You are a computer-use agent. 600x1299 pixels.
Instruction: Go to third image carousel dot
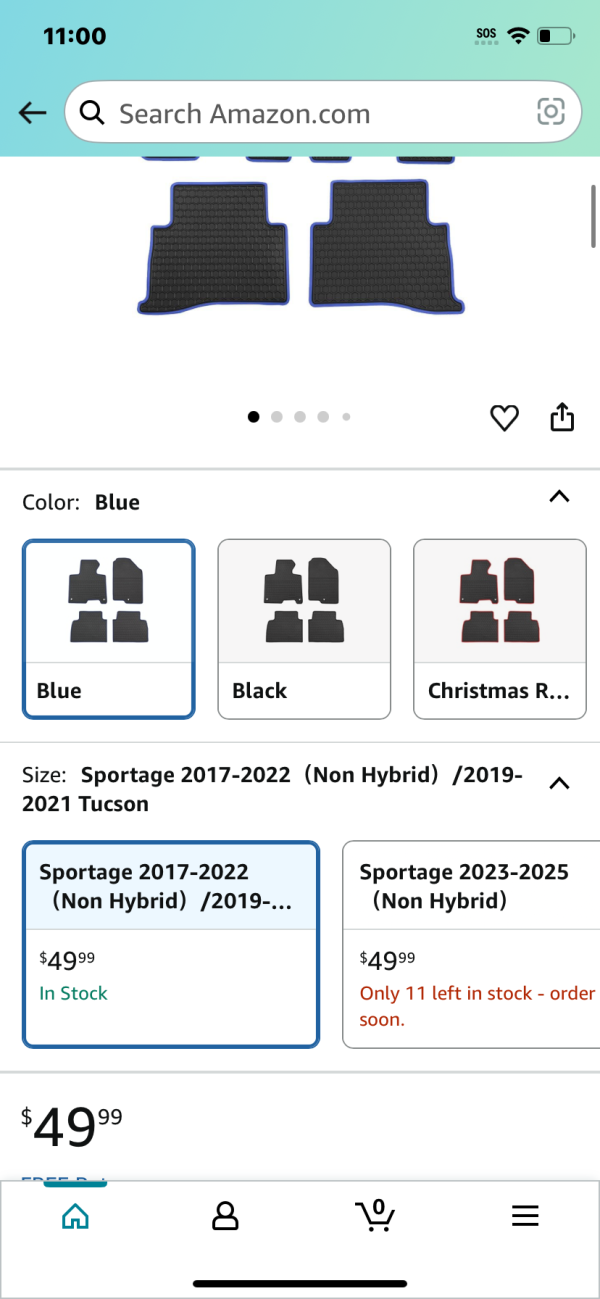300,417
